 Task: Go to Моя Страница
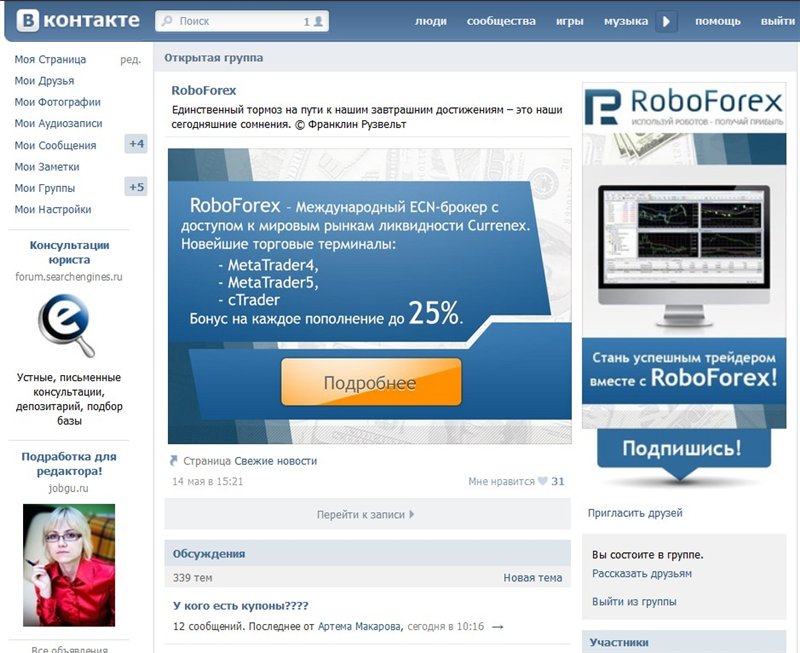[50, 59]
